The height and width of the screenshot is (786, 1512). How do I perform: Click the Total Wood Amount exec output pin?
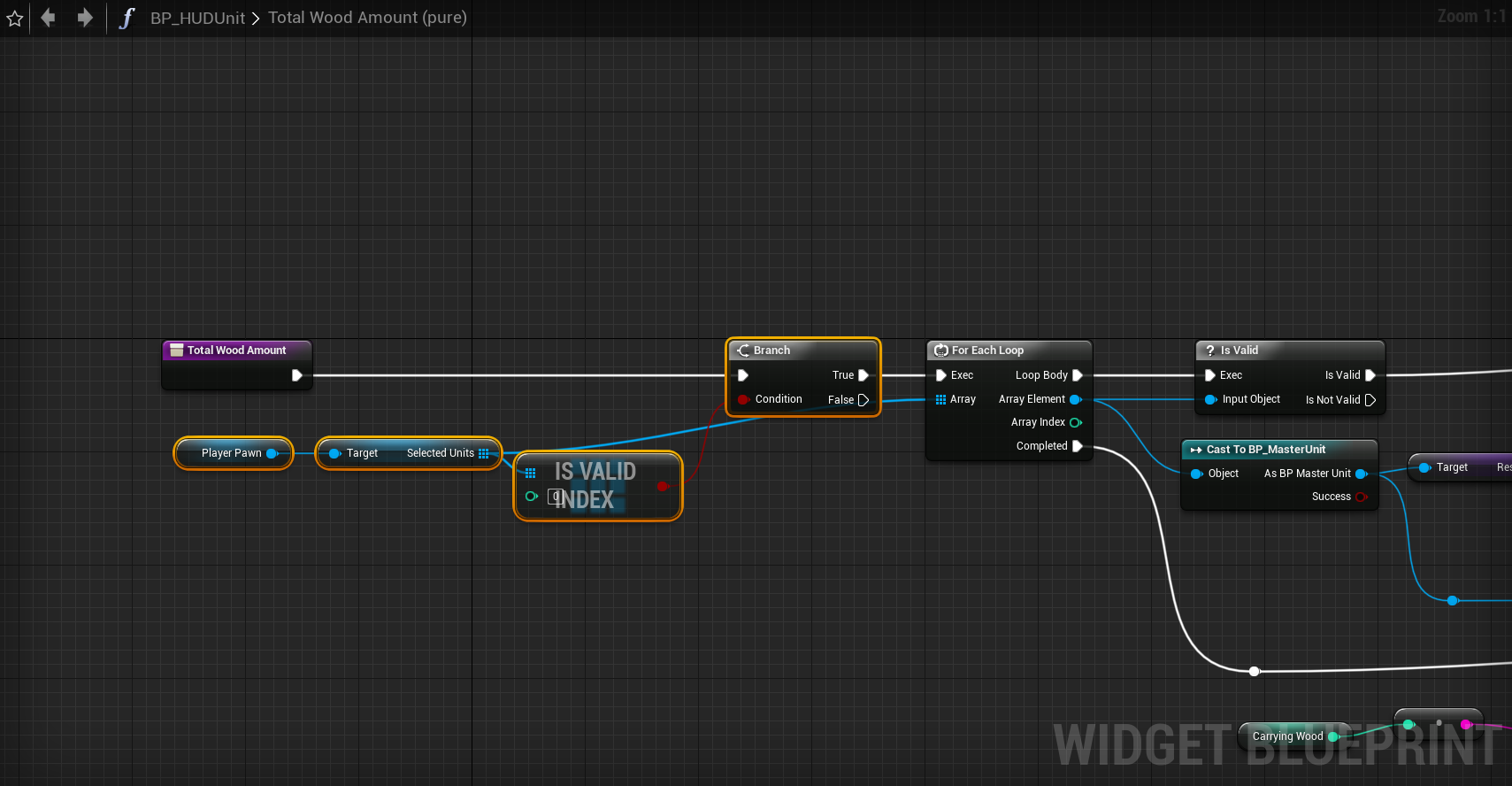click(297, 375)
